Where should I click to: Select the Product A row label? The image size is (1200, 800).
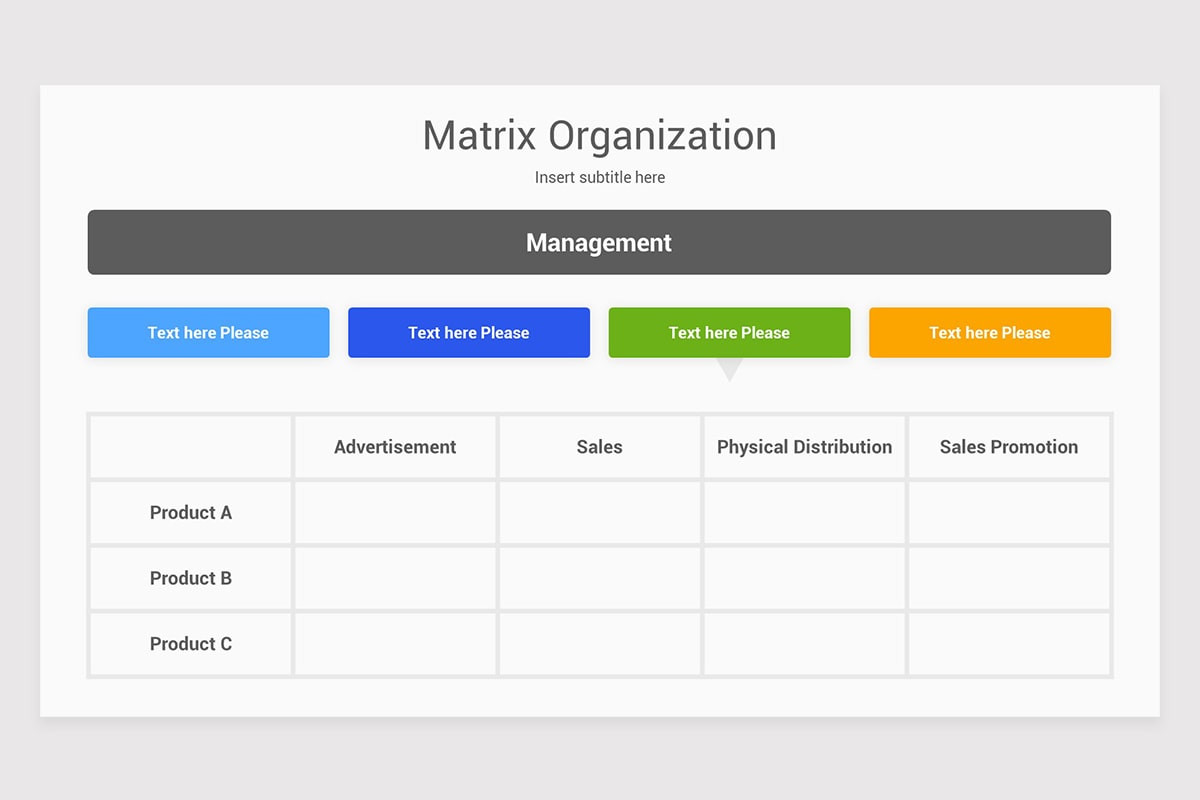tap(191, 513)
